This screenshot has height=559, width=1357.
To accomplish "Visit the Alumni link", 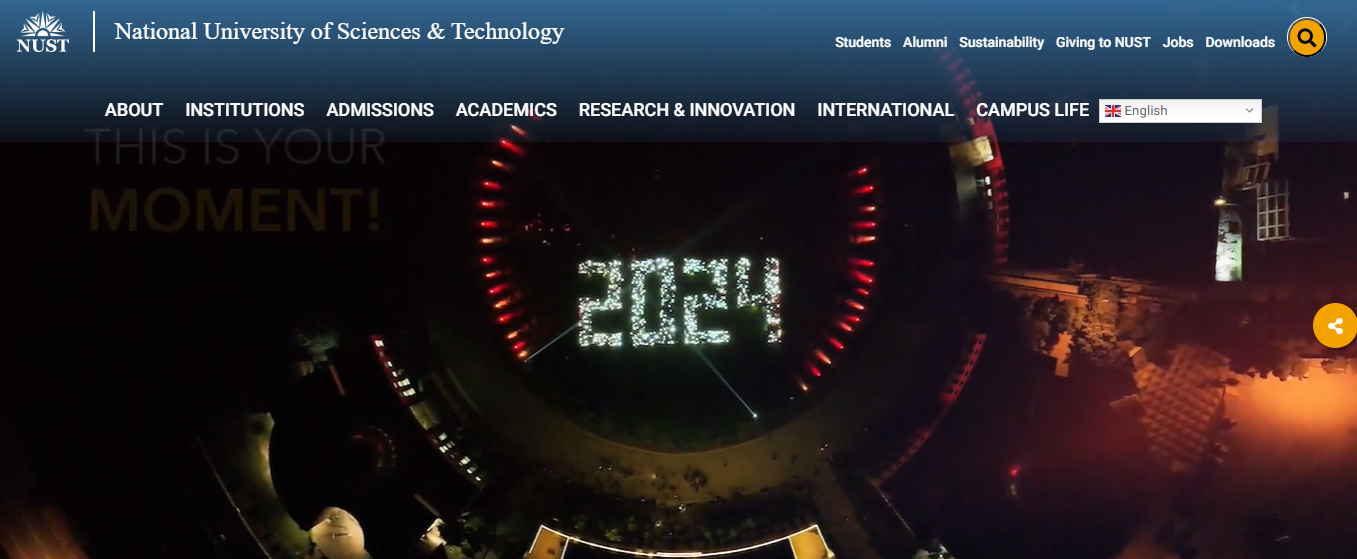I will tap(925, 42).
